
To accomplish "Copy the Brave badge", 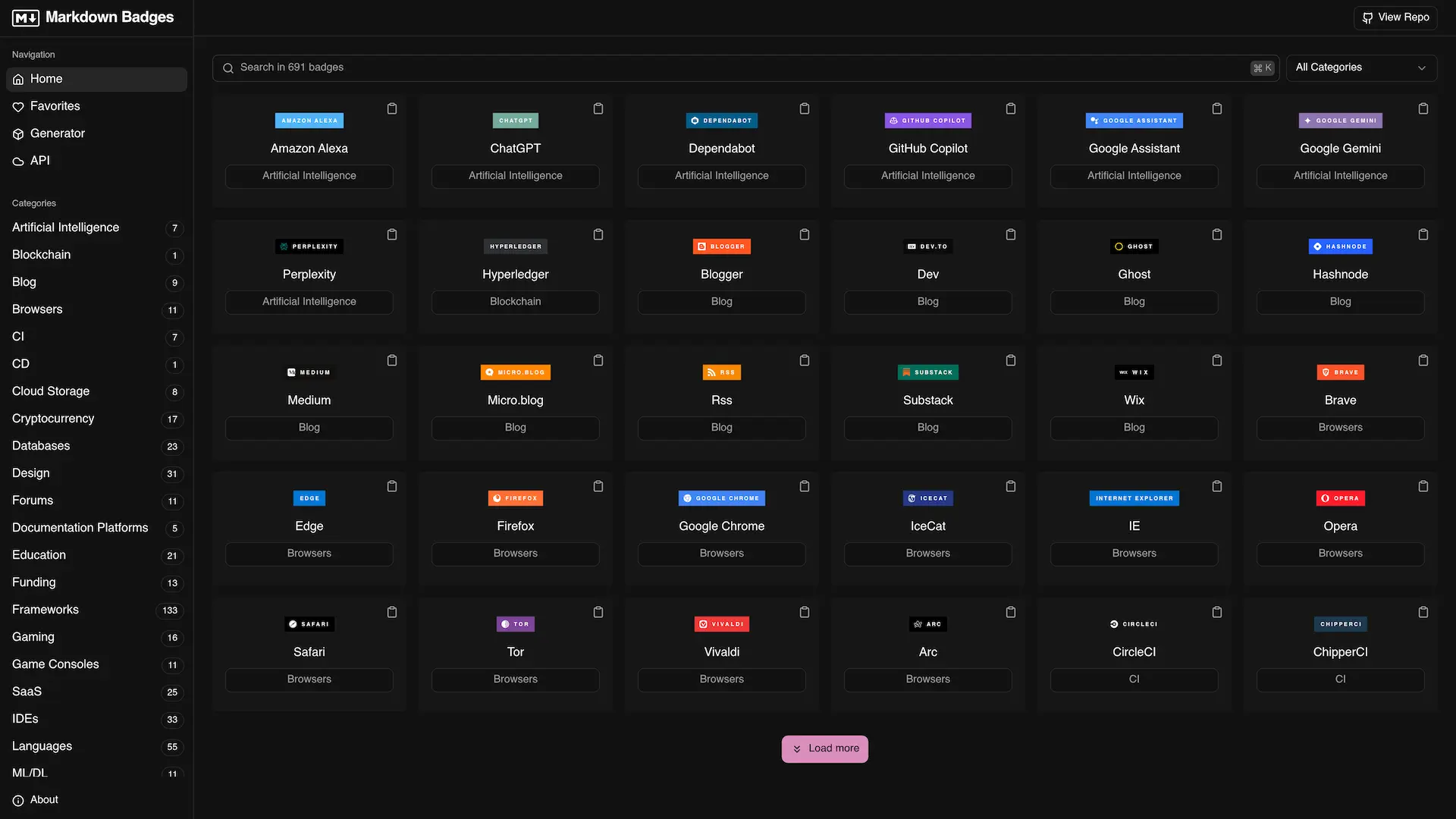I will 1423,360.
